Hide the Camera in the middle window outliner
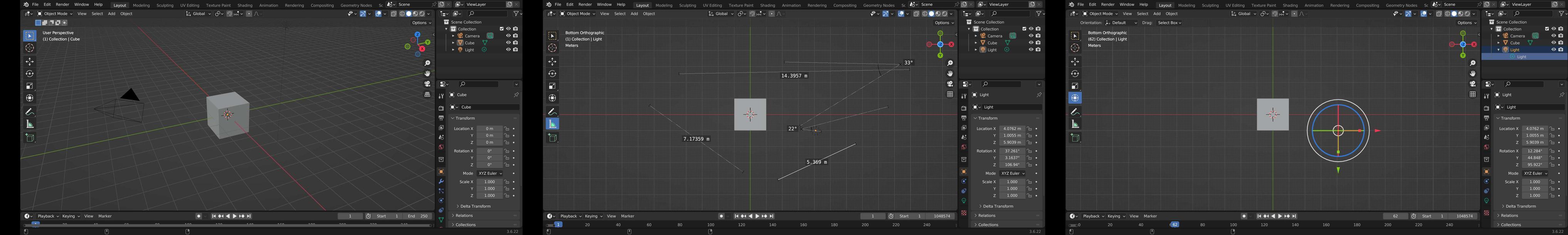The height and width of the screenshot is (235, 1568). [1031, 36]
